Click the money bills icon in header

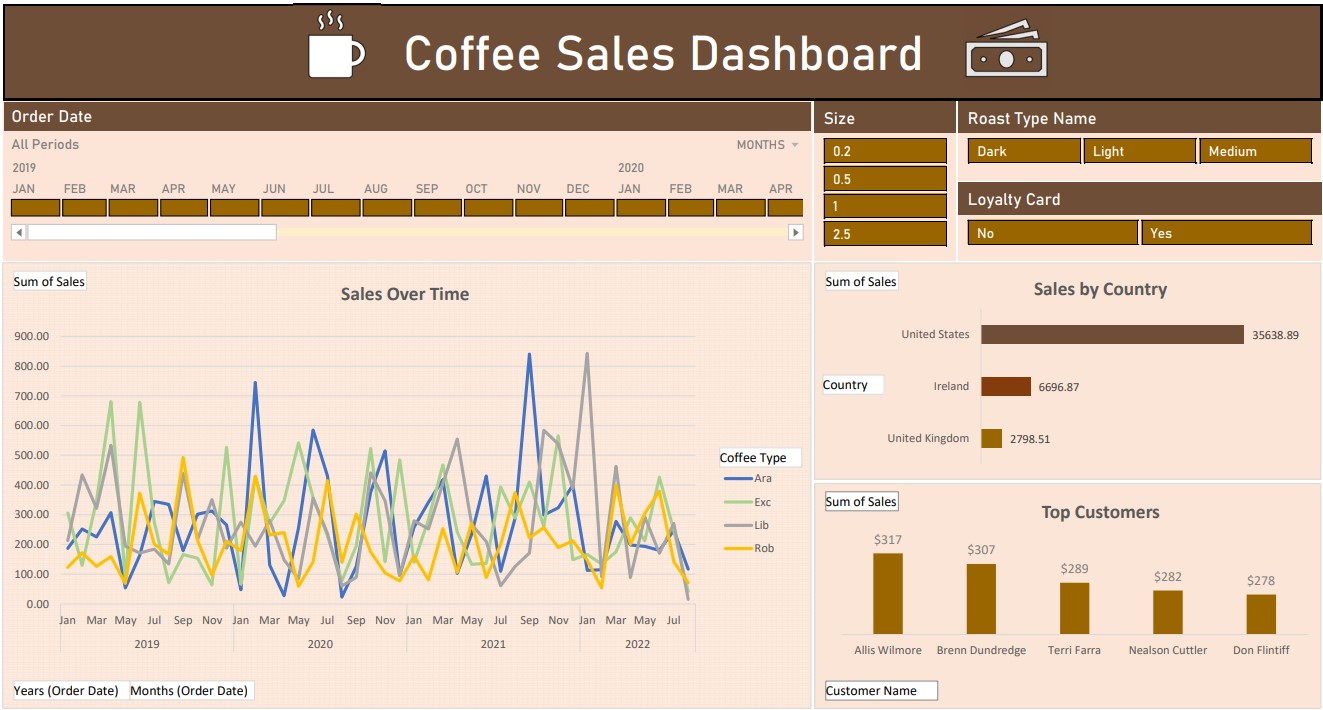(1006, 50)
